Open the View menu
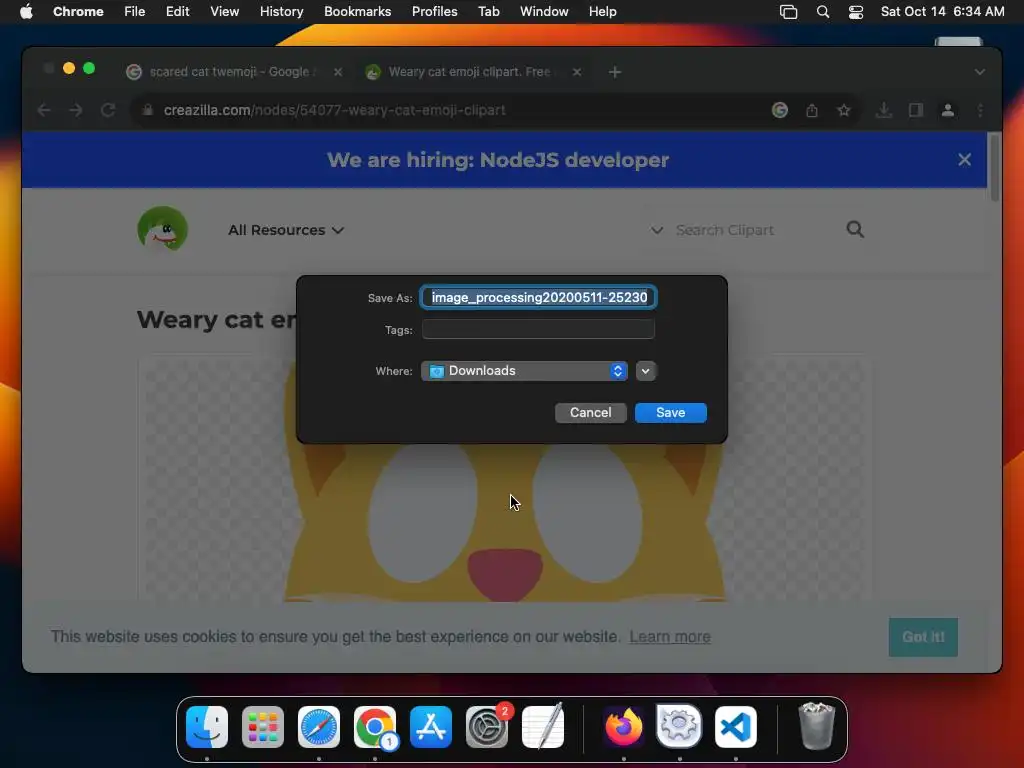This screenshot has height=768, width=1024. (x=225, y=12)
